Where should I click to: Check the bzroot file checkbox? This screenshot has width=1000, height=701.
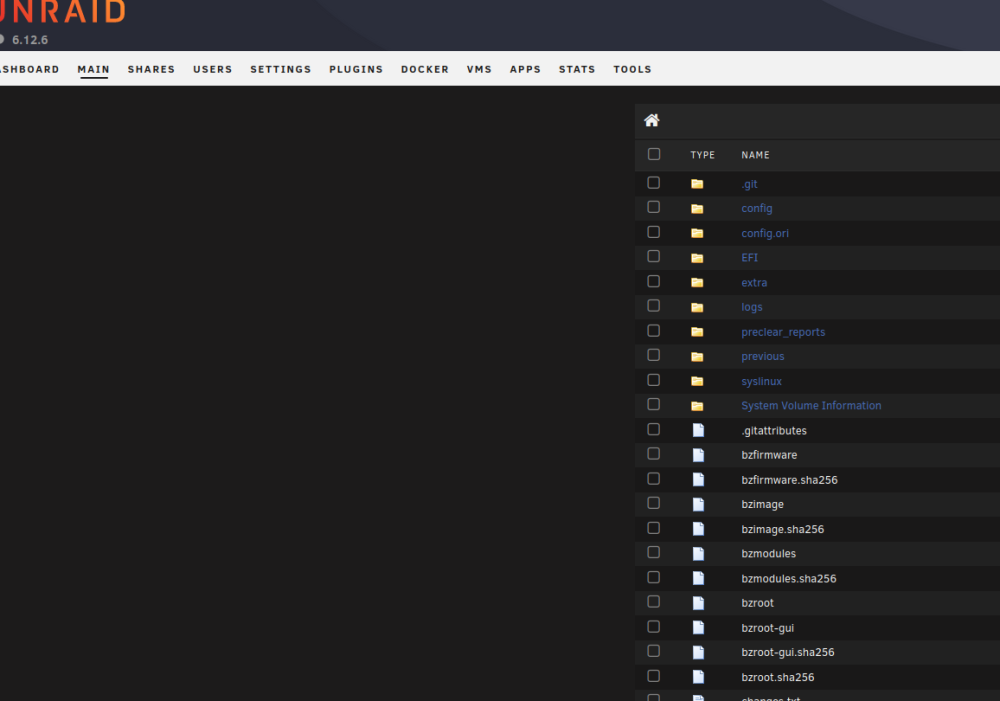pyautogui.click(x=654, y=601)
